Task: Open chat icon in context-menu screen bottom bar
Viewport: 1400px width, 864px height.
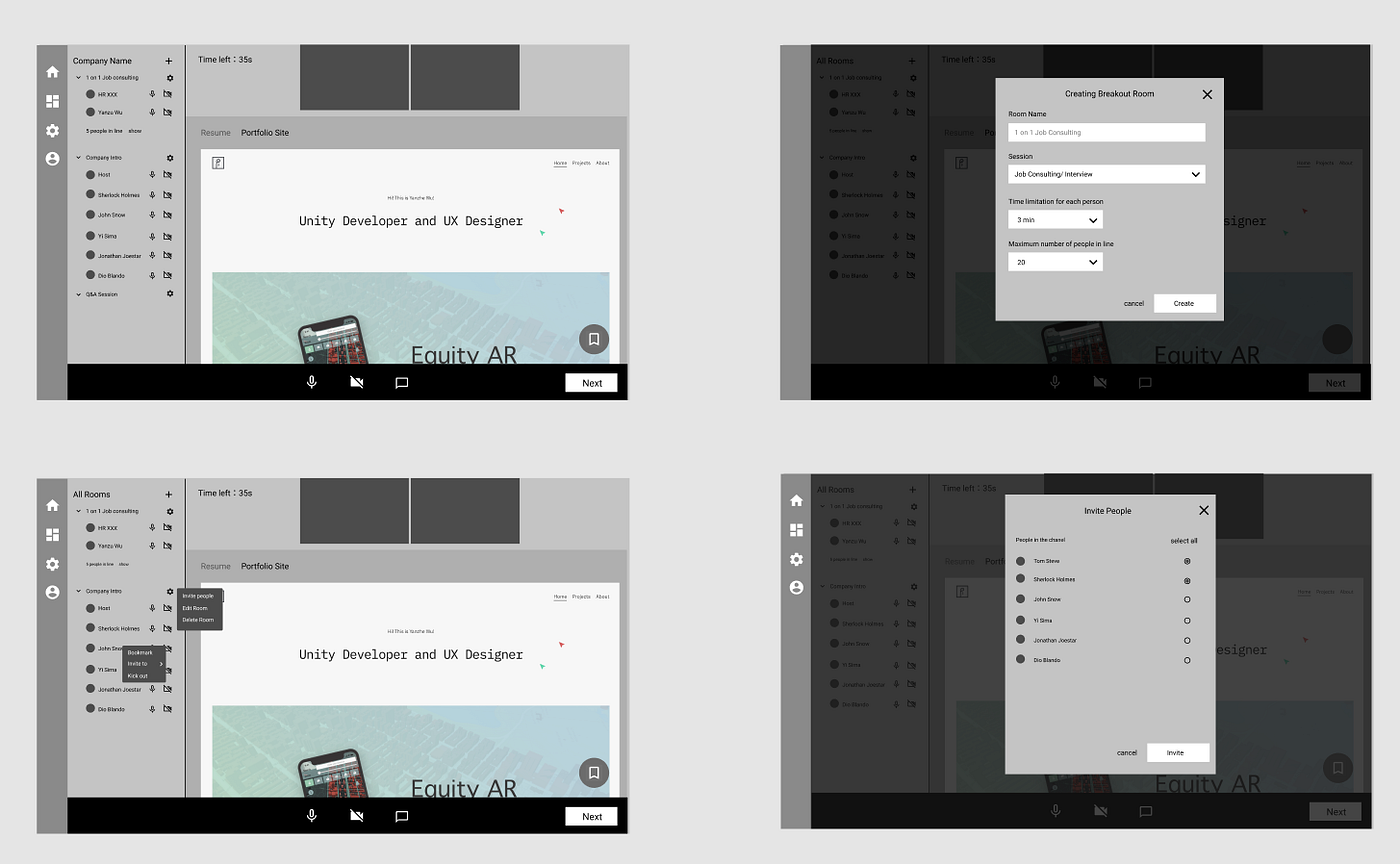Action: click(x=402, y=816)
